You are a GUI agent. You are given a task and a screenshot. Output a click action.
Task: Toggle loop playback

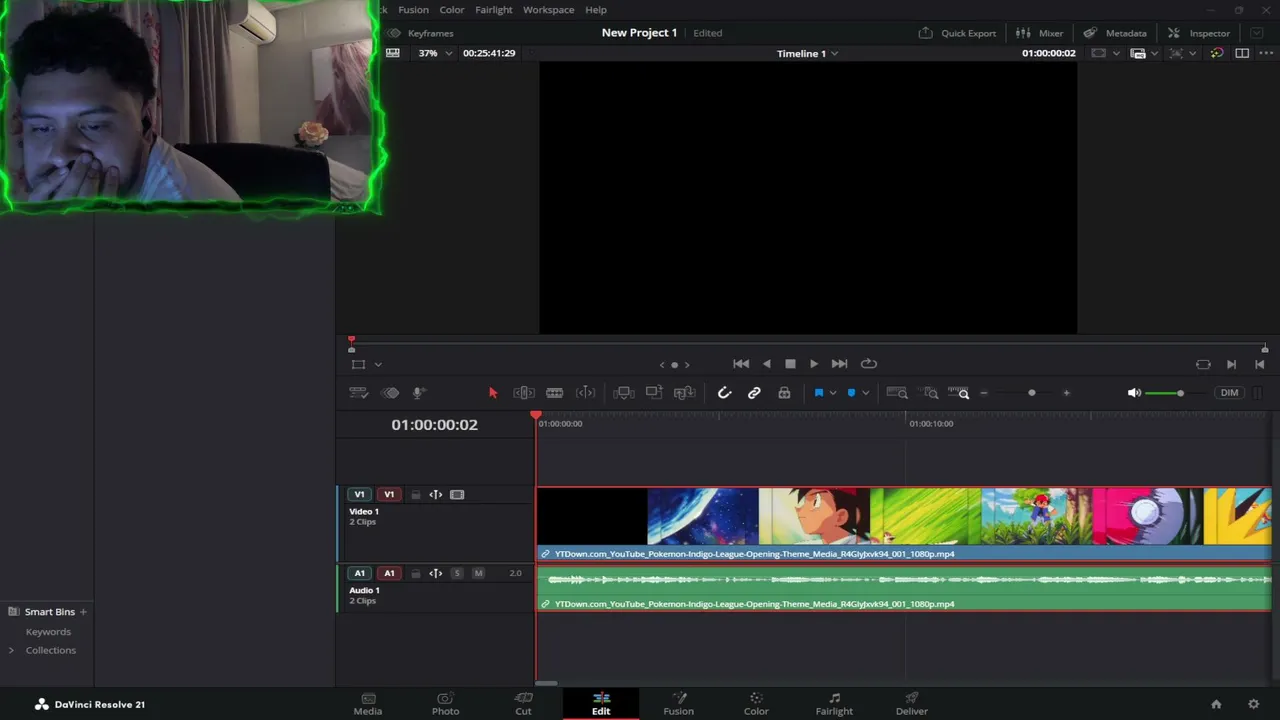pos(869,364)
